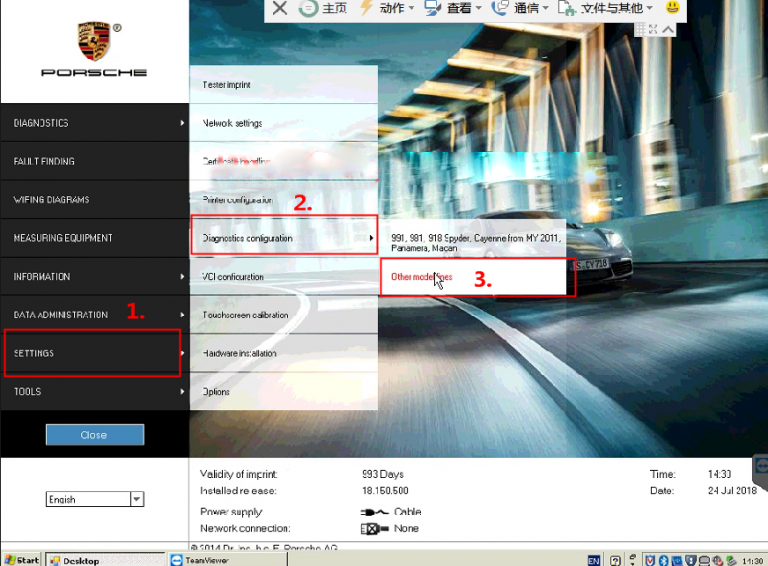The height and width of the screenshot is (566, 768).
Task: Click the taskbar clock showing 14:30
Action: (x=752, y=561)
